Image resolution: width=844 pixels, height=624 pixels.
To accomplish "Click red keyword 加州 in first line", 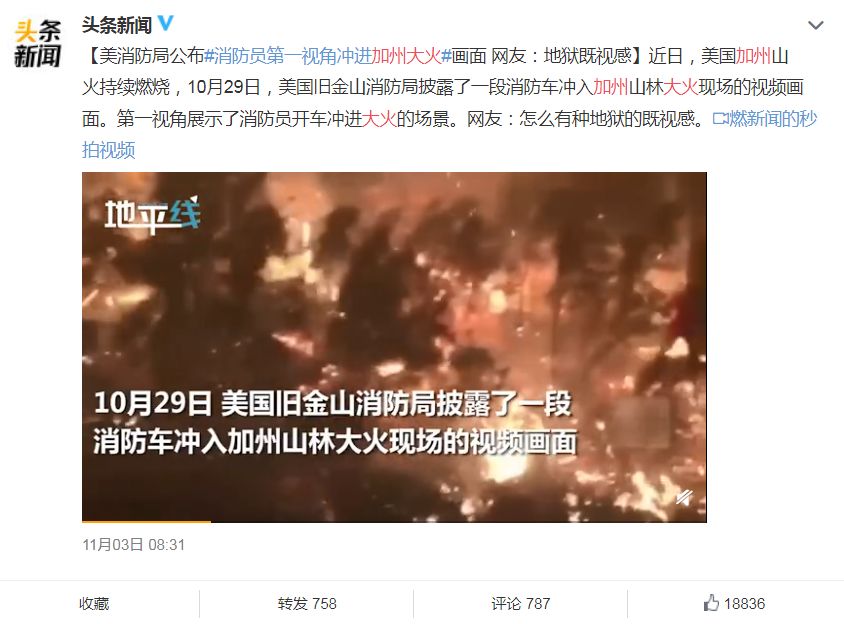I will (753, 55).
